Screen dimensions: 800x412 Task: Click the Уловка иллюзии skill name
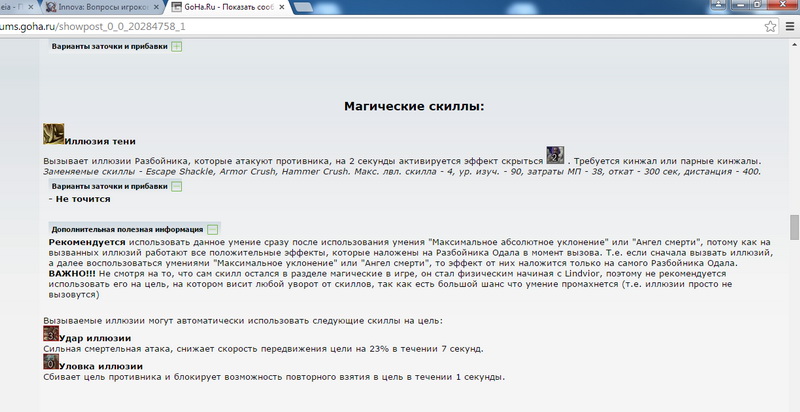(x=94, y=367)
